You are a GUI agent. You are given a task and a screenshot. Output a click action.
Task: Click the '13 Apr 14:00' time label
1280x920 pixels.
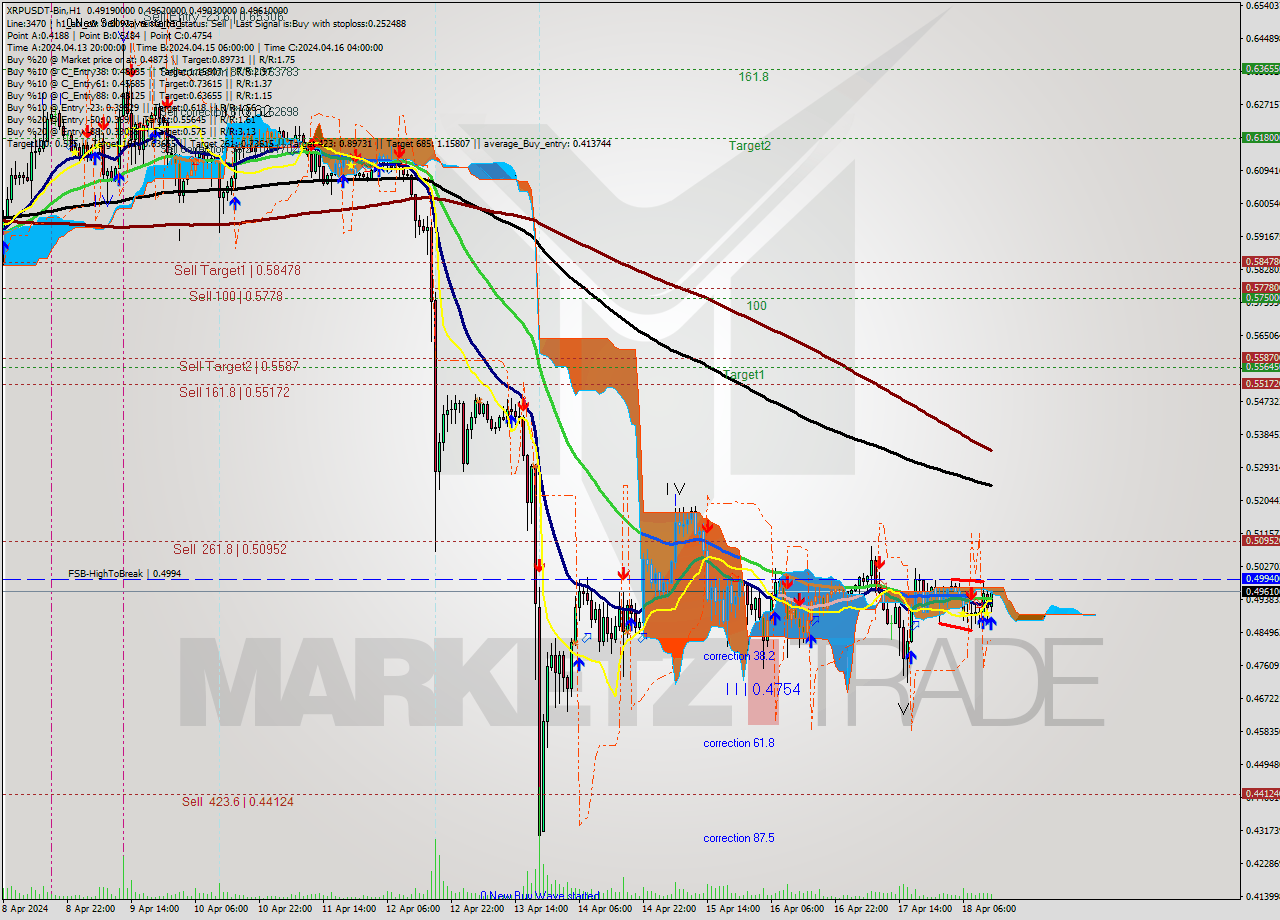coord(541,910)
